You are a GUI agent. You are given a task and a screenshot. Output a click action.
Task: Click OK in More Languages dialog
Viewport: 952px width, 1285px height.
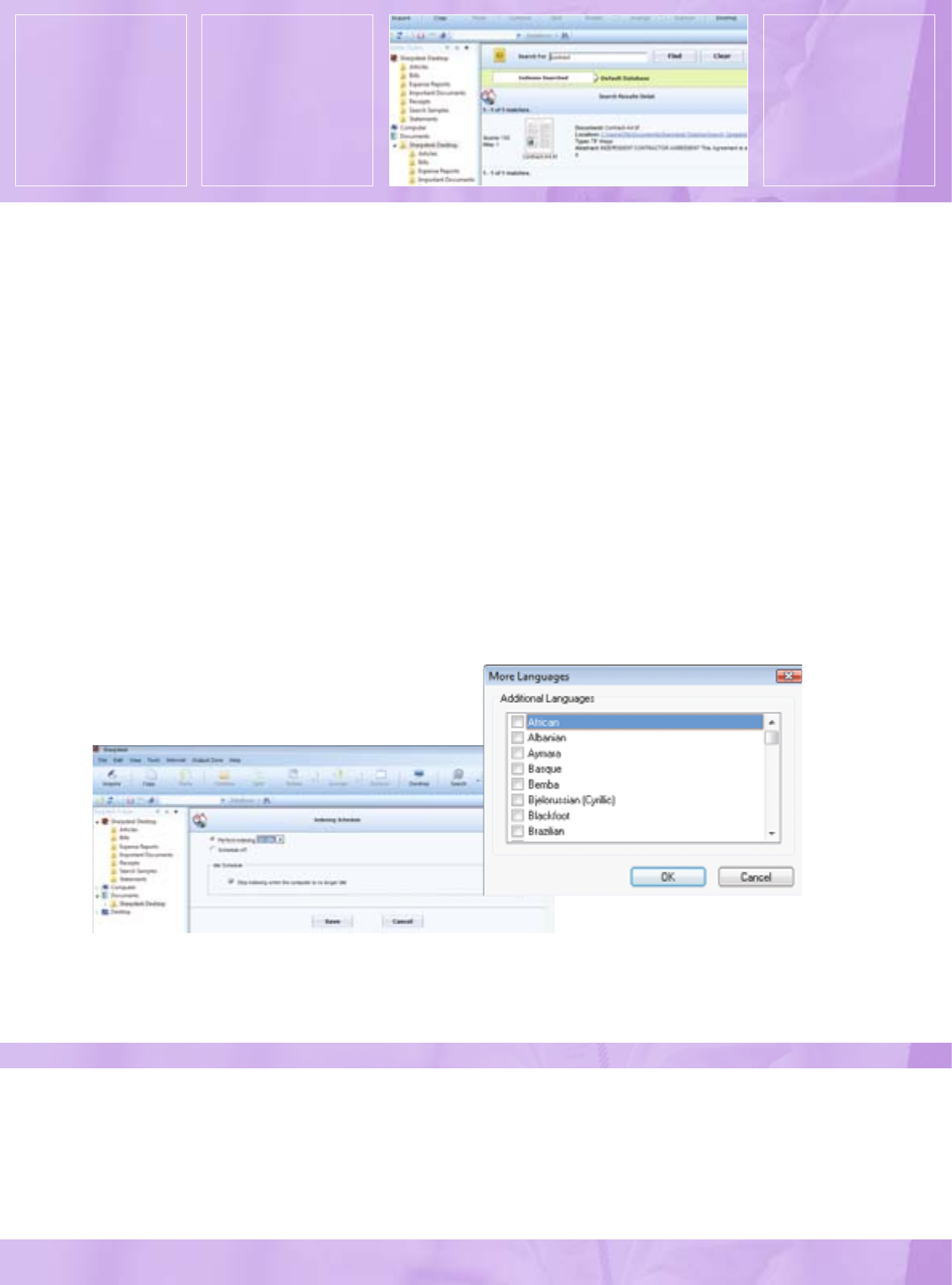point(667,876)
